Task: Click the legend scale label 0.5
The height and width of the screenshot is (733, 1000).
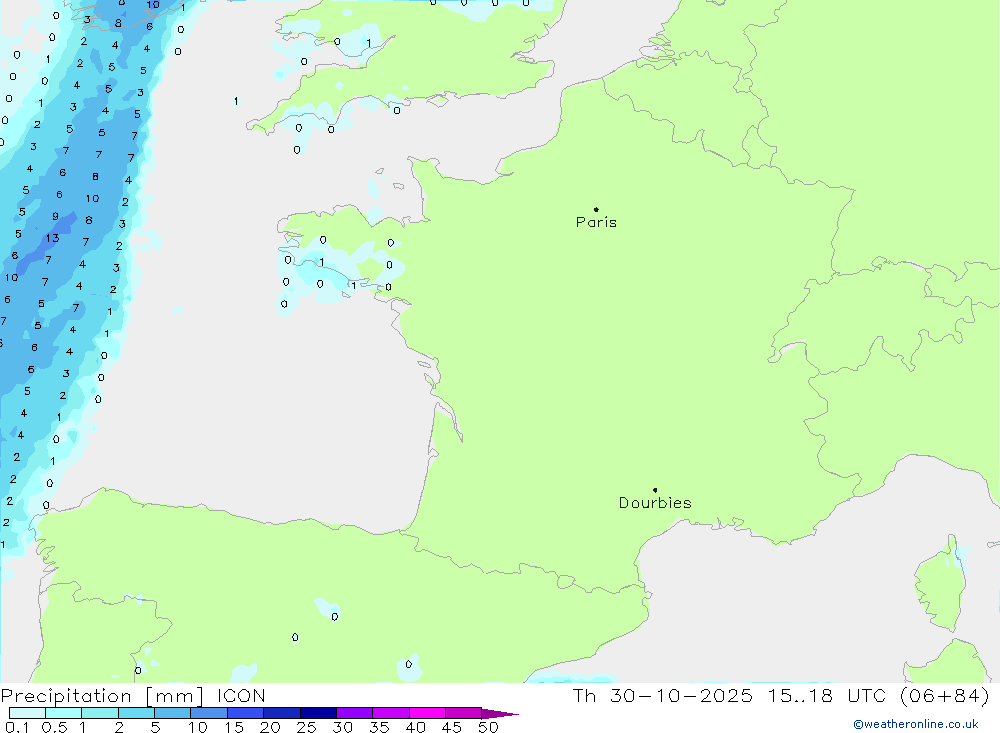Action: click(54, 727)
